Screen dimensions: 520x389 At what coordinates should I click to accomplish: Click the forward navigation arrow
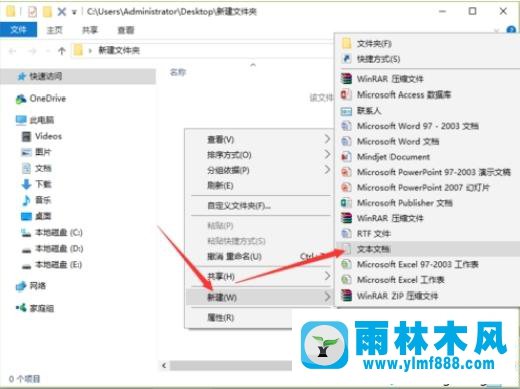coord(32,51)
